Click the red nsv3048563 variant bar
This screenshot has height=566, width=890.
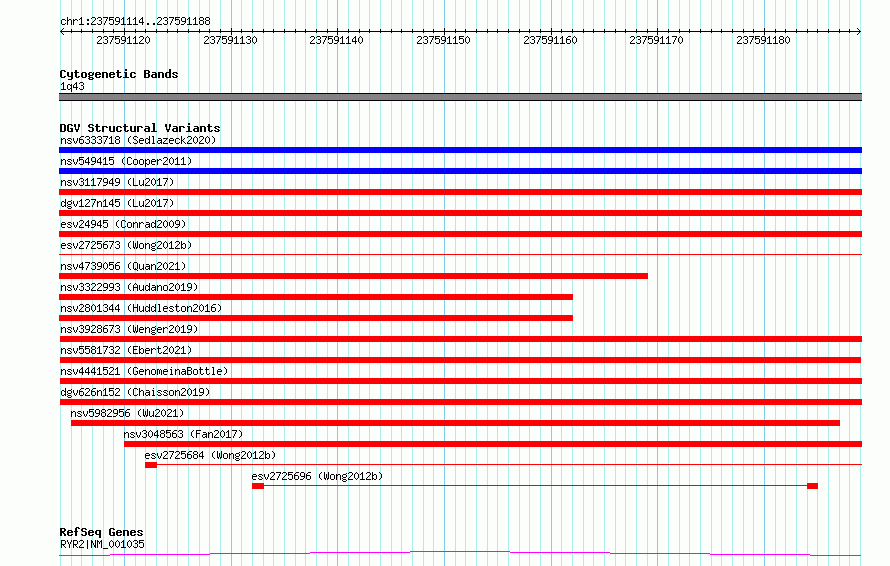point(493,444)
